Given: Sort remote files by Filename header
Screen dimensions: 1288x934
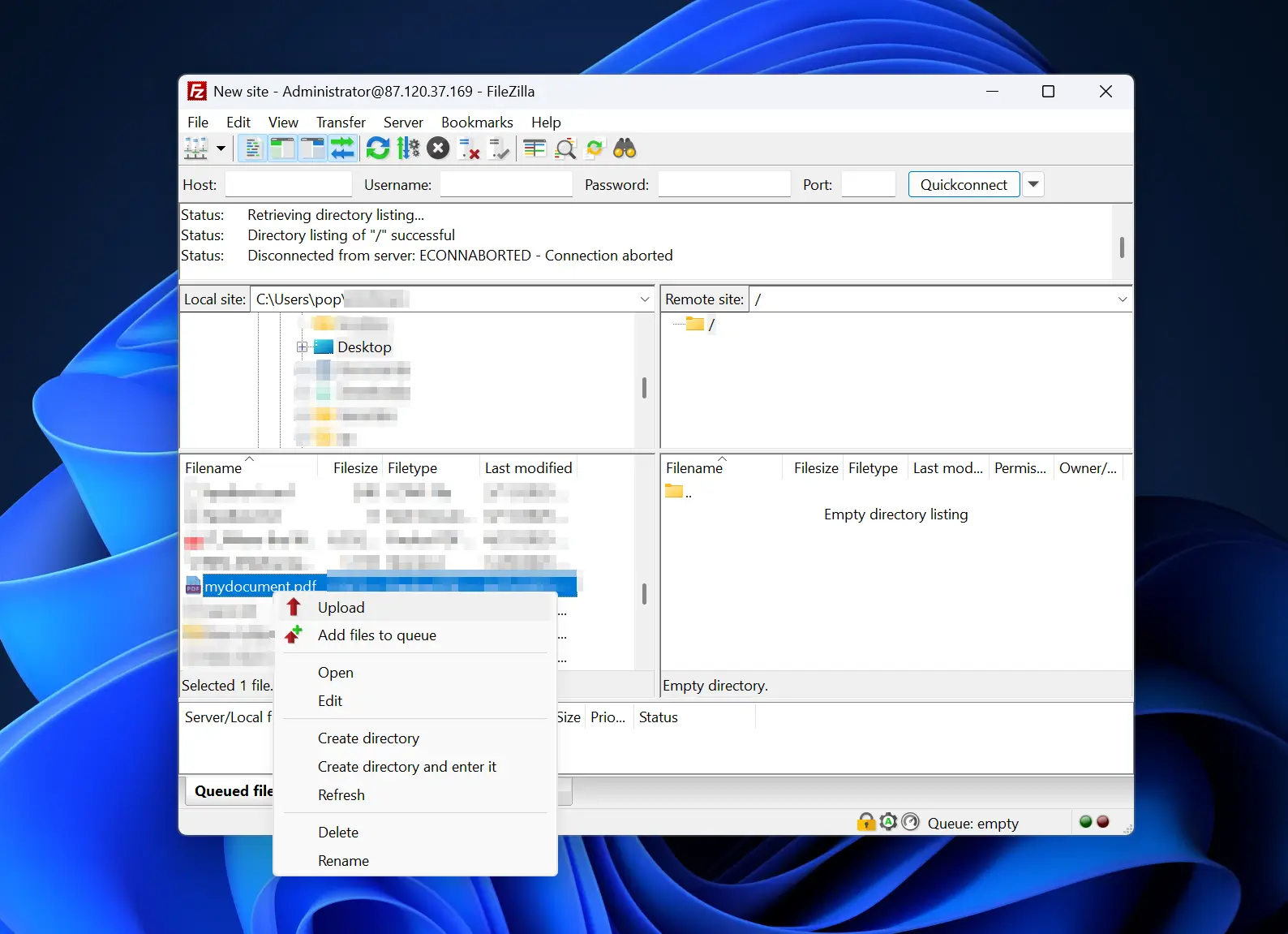Looking at the screenshot, I should pyautogui.click(x=722, y=468).
